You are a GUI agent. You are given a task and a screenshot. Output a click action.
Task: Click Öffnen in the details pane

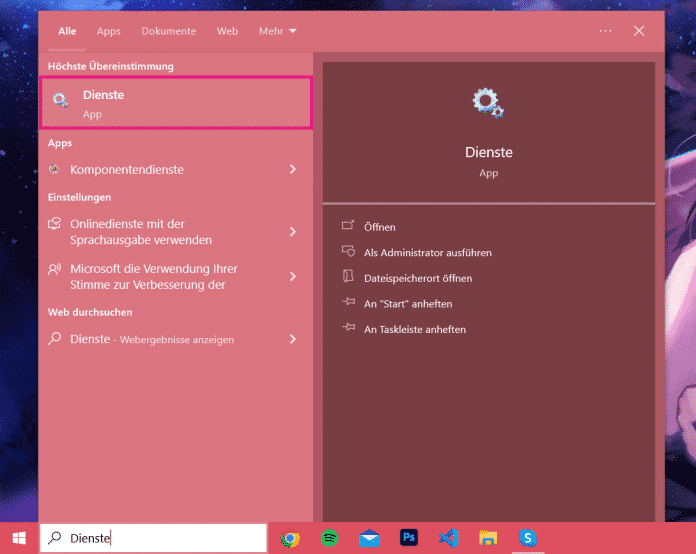pyautogui.click(x=380, y=227)
